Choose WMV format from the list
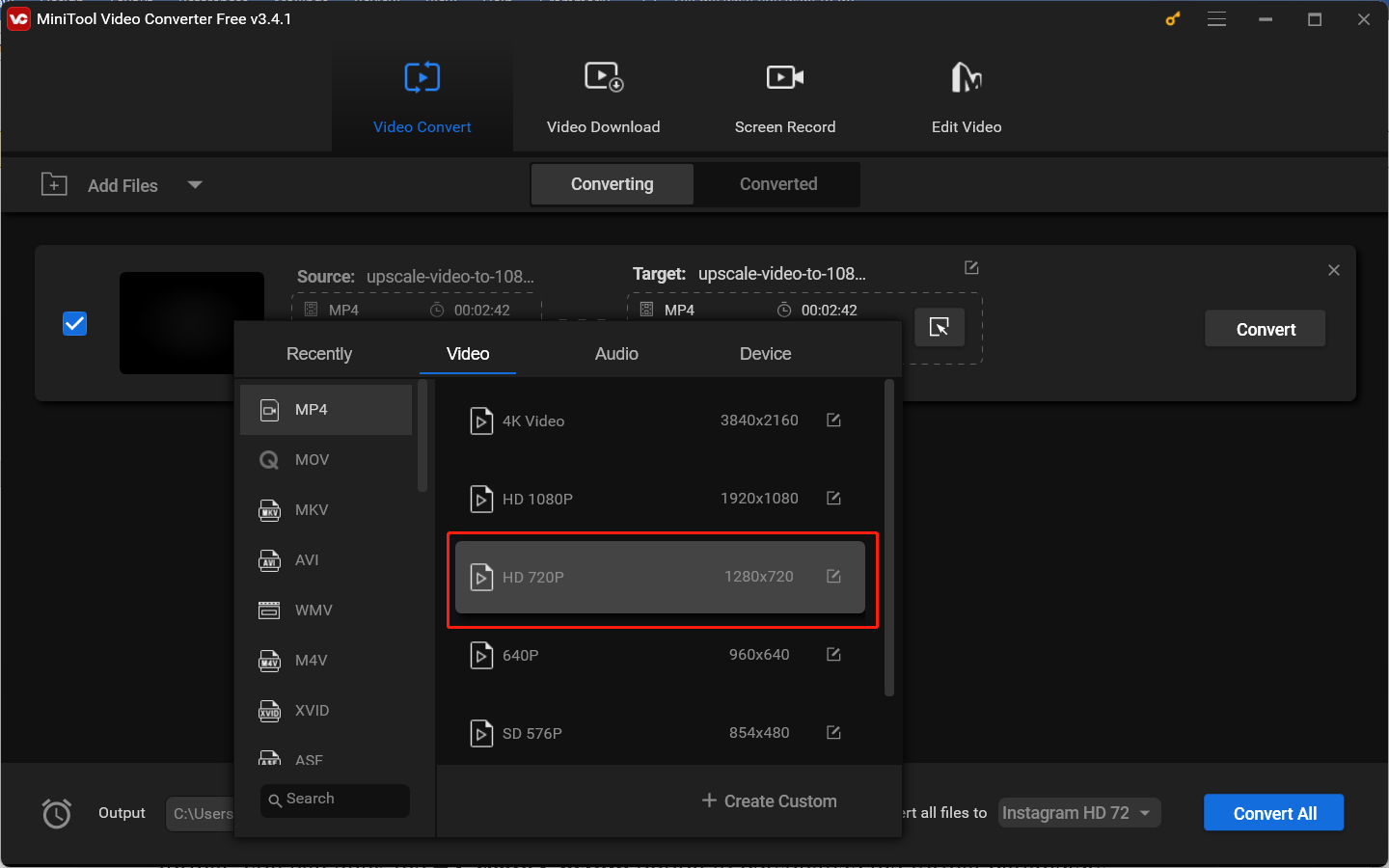This screenshot has height=868, width=1389. pos(326,610)
